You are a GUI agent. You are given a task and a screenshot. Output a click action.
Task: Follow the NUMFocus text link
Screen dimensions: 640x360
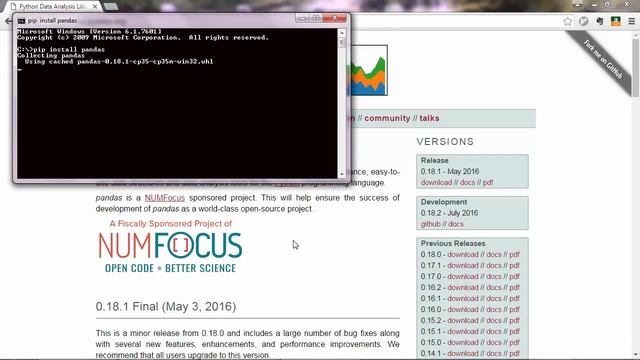(x=164, y=198)
